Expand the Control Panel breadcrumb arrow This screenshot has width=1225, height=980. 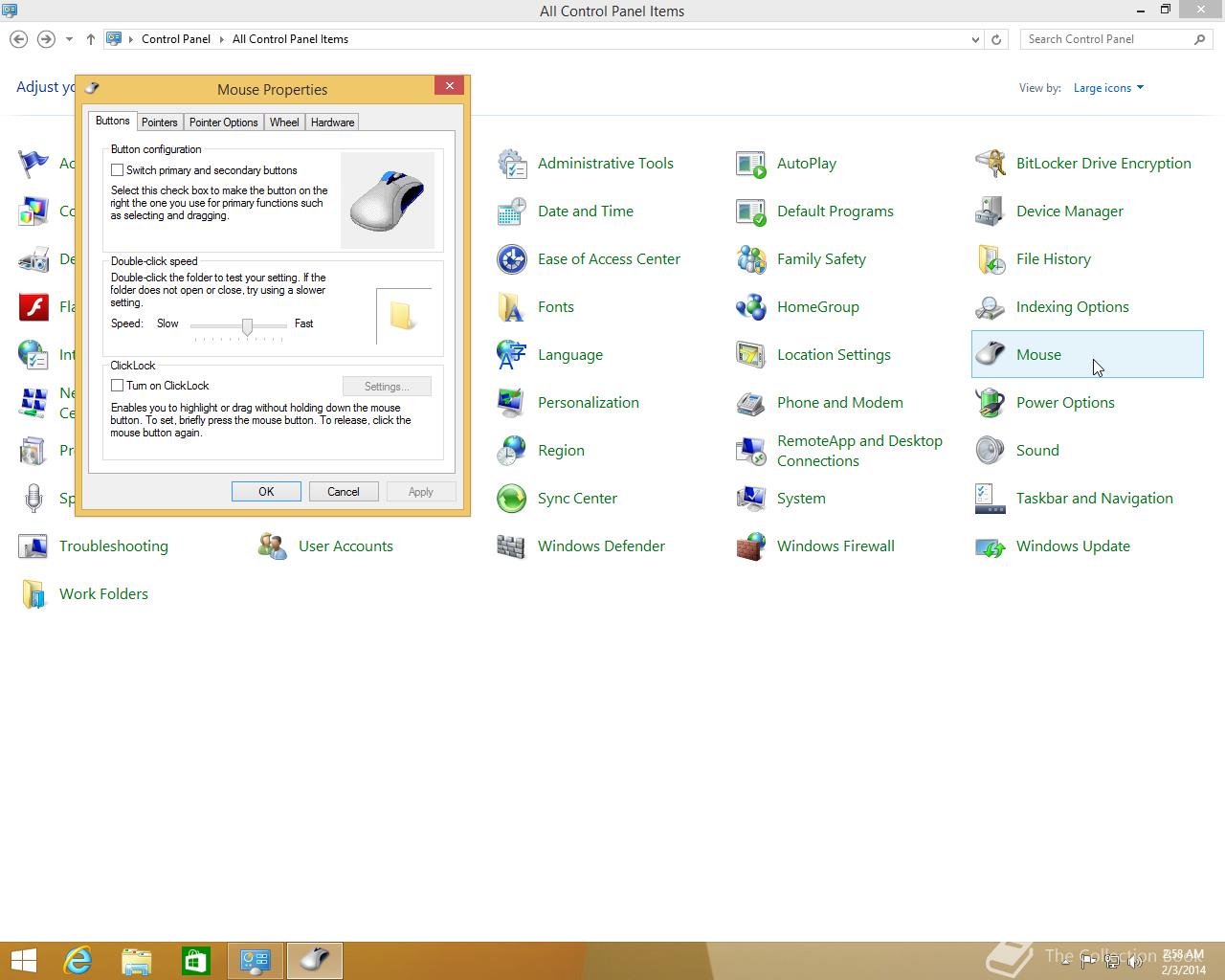click(x=221, y=39)
